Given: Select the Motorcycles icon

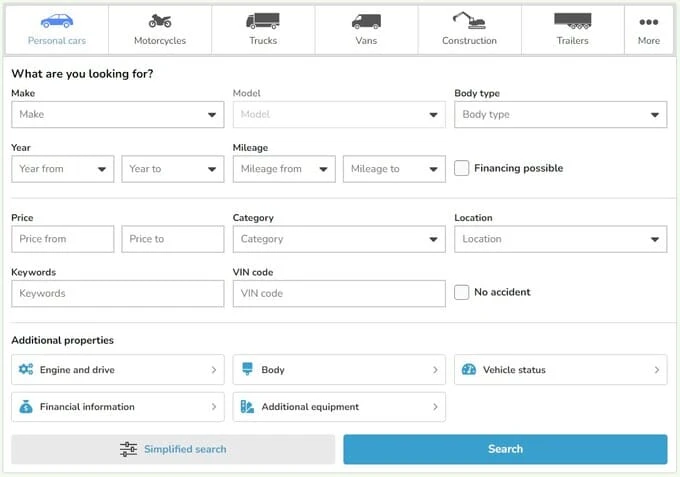Looking at the screenshot, I should click(x=160, y=20).
